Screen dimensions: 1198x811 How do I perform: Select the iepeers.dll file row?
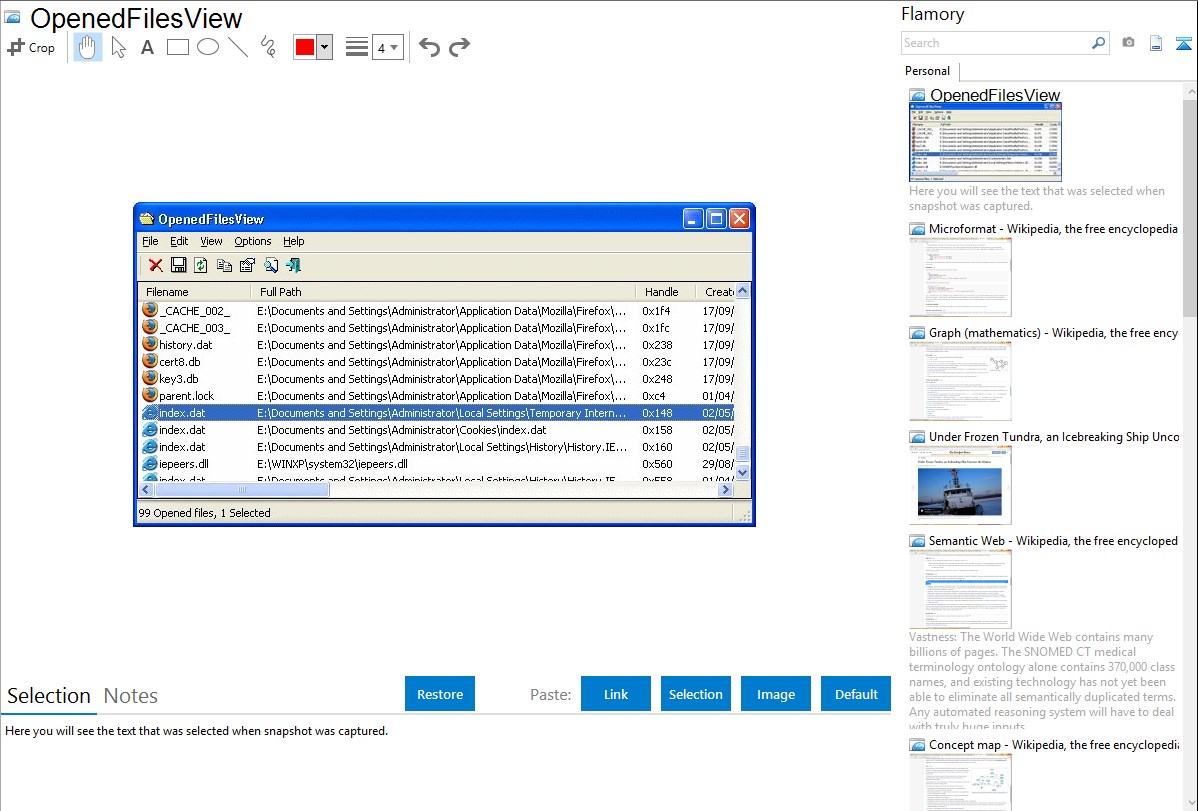point(437,464)
